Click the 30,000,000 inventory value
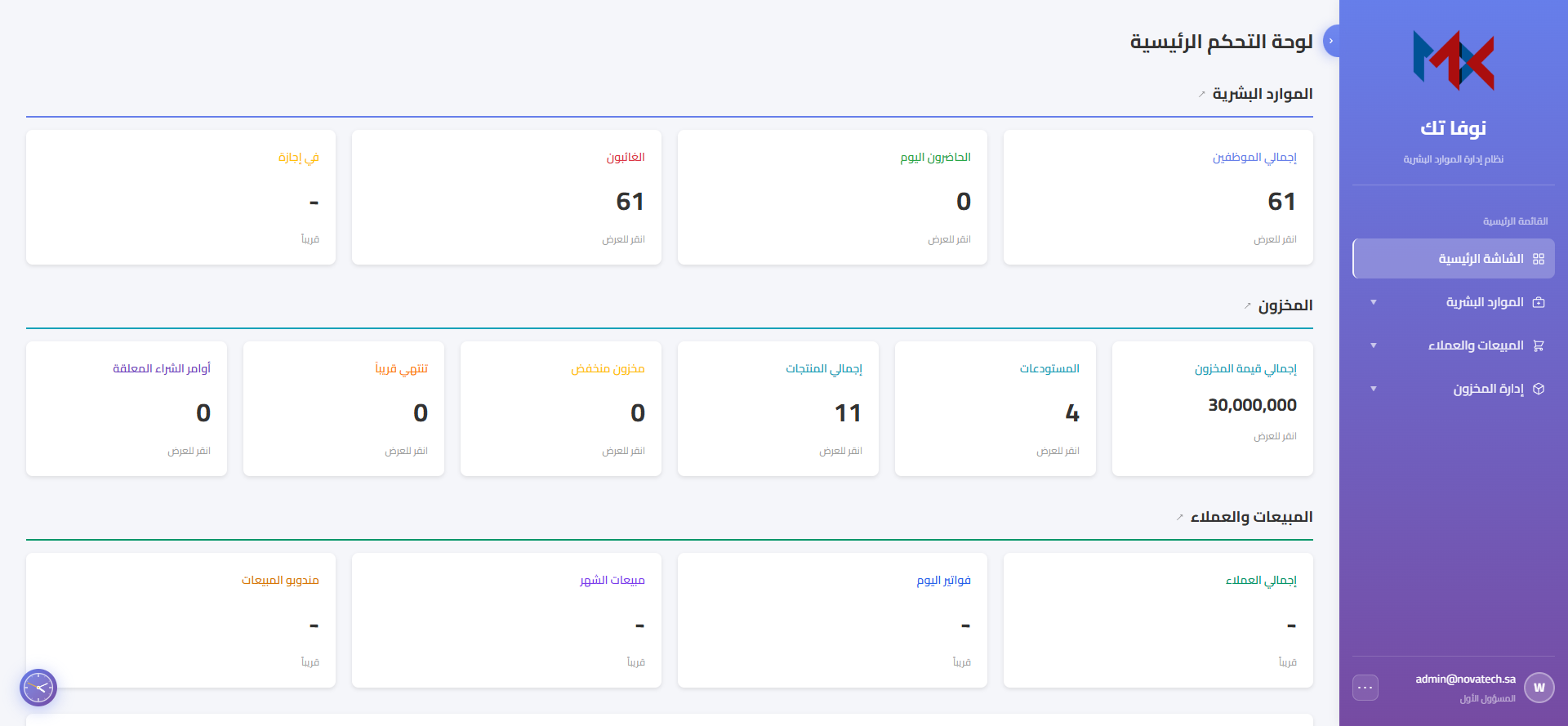The height and width of the screenshot is (726, 1568). 1253,405
